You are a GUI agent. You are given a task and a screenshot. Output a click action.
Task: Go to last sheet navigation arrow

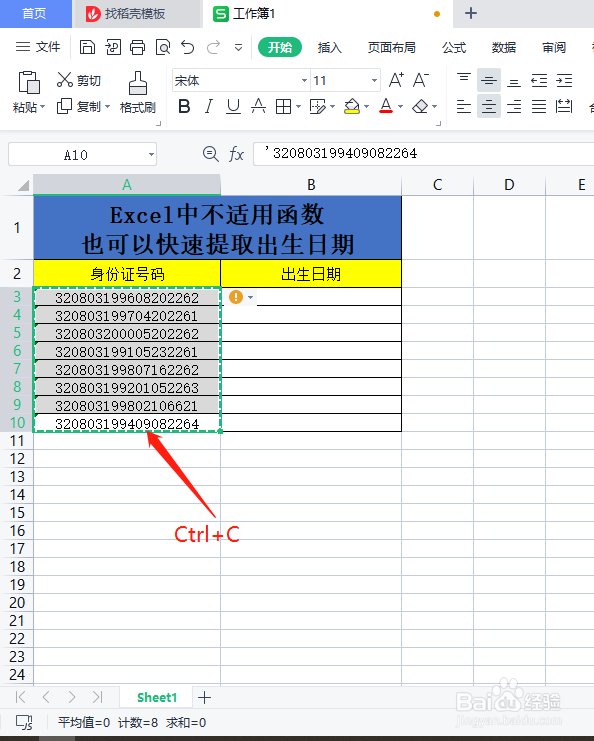pos(97,697)
